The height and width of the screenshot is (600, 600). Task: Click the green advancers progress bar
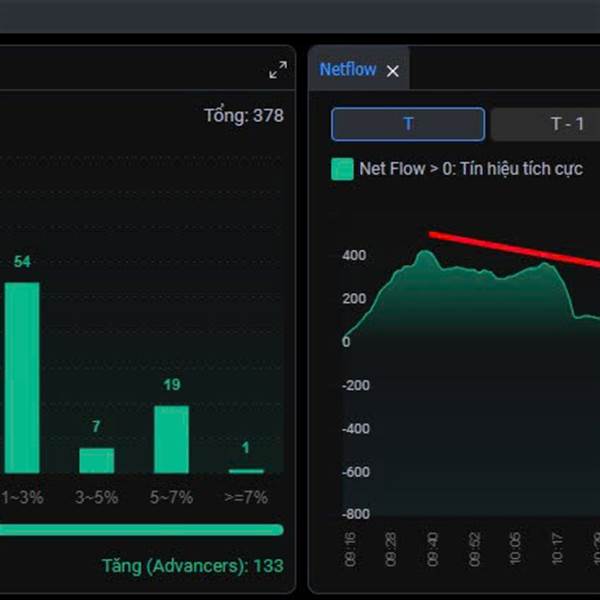(x=142, y=530)
